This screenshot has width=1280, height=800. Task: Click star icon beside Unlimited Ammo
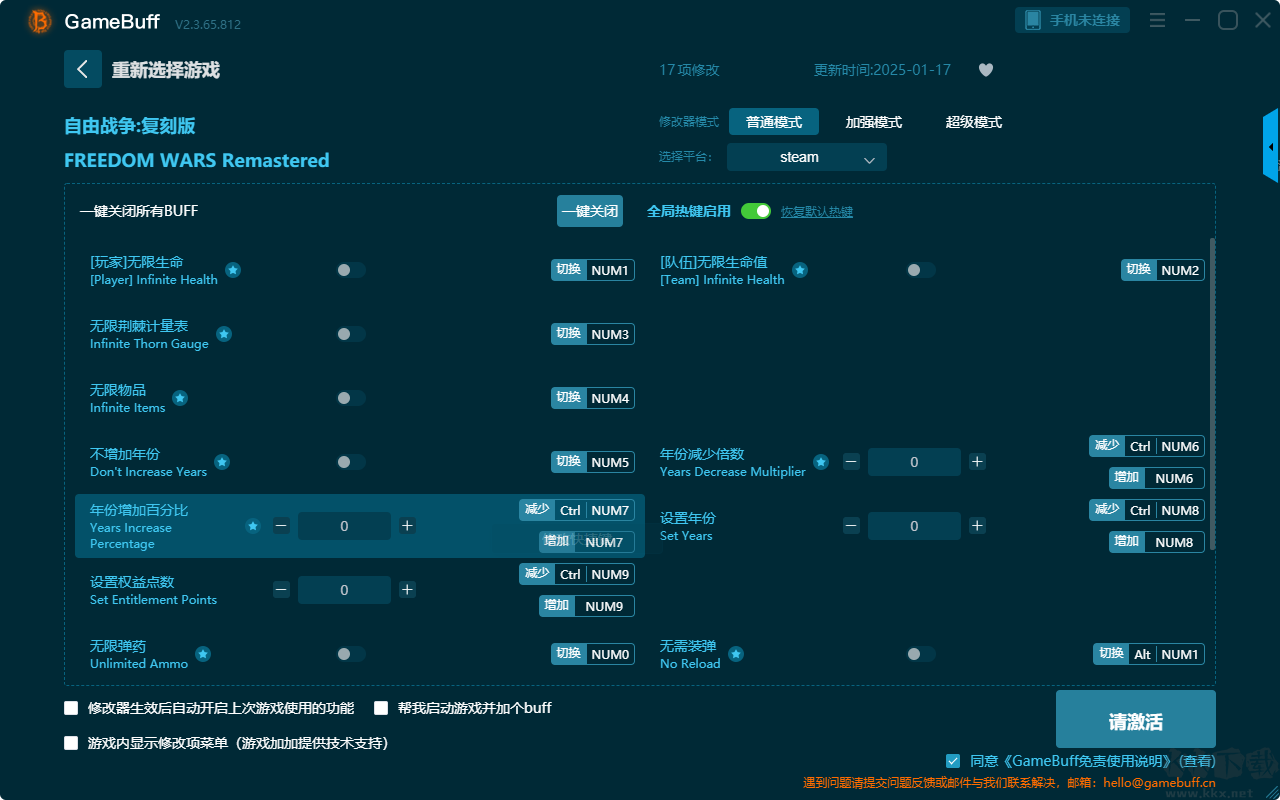[x=203, y=654]
